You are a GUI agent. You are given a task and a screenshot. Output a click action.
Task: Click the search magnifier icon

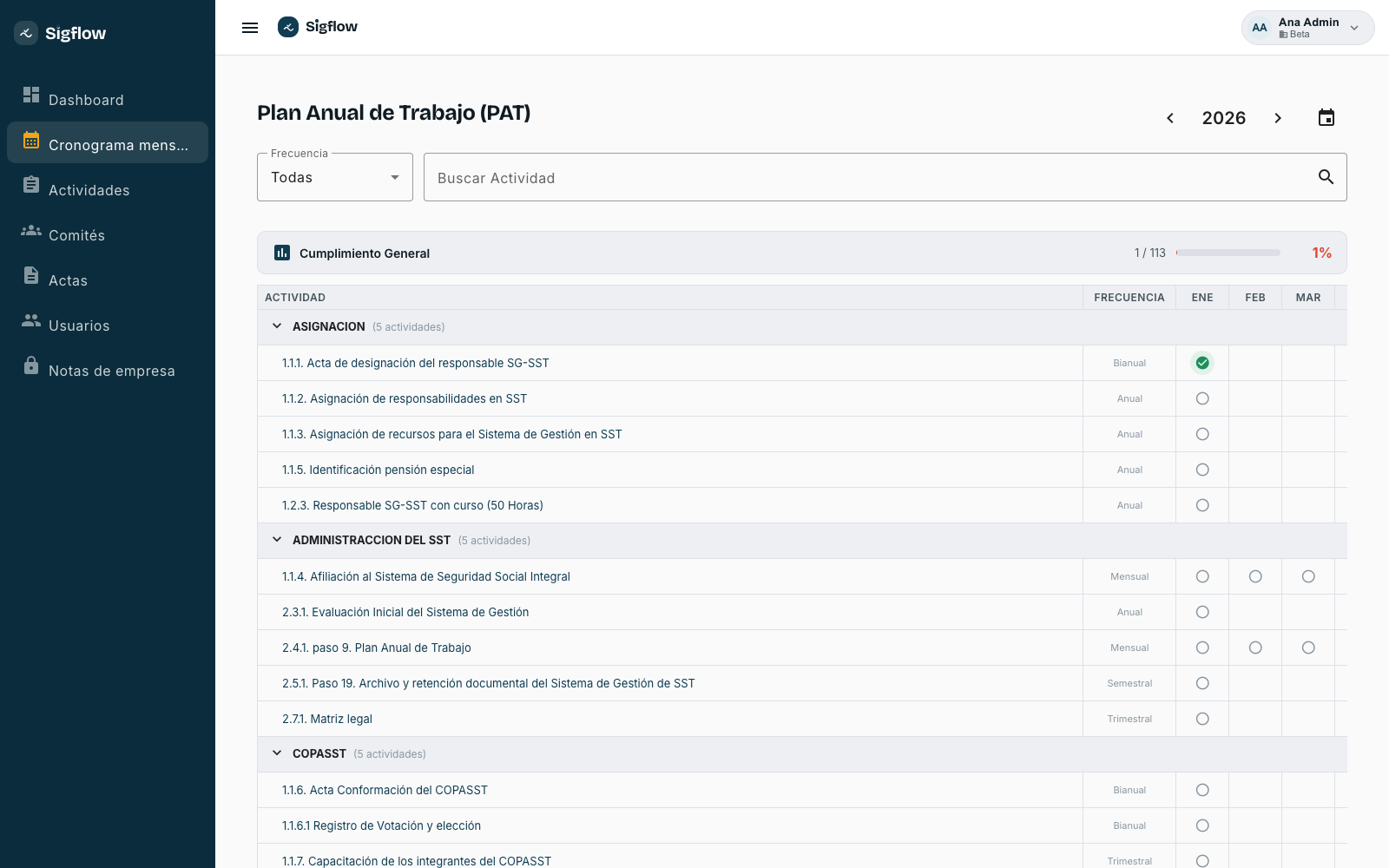1326,177
